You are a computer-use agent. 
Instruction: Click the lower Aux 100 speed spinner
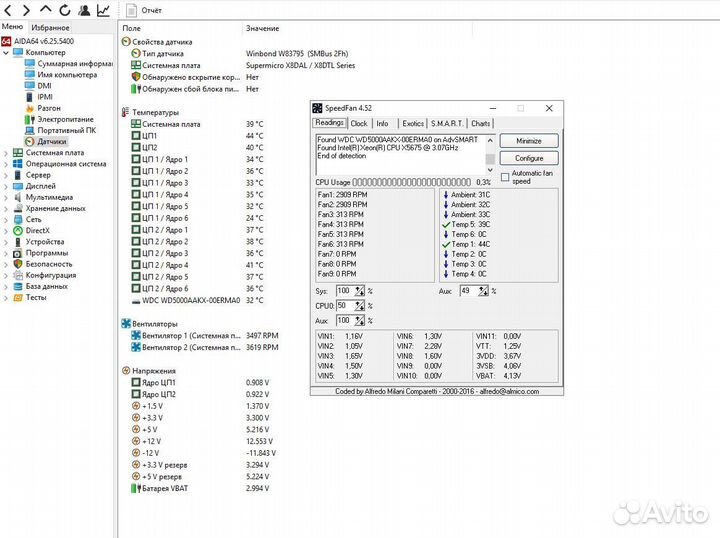pyautogui.click(x=360, y=320)
